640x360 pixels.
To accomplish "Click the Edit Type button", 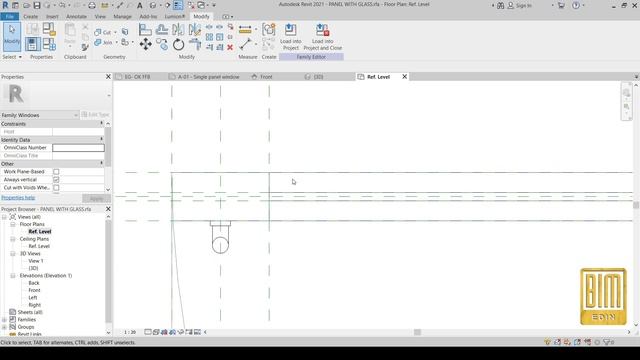I will tap(96, 115).
